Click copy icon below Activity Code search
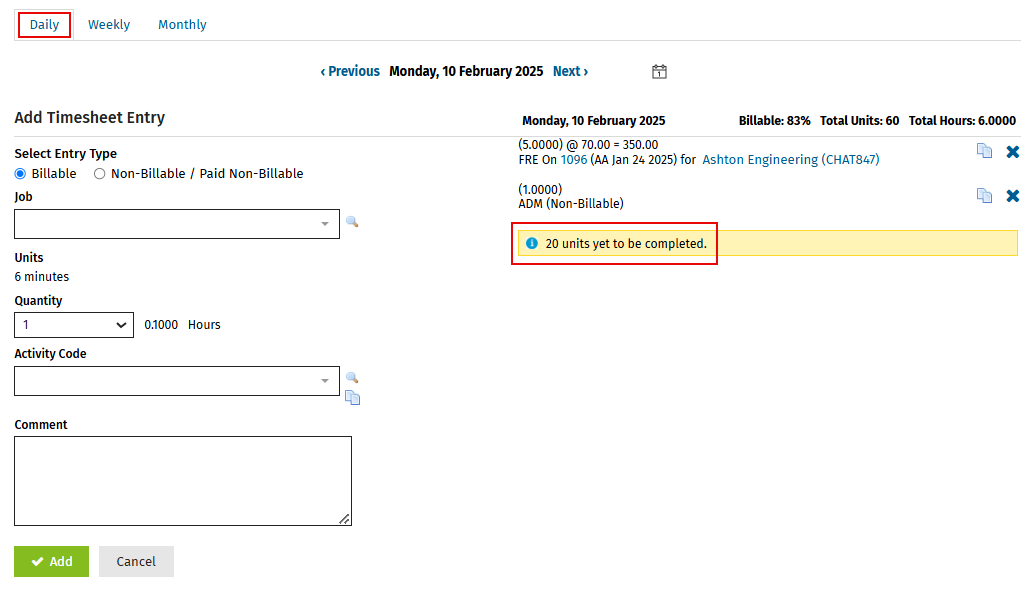The height and width of the screenshot is (590, 1032). (353, 398)
